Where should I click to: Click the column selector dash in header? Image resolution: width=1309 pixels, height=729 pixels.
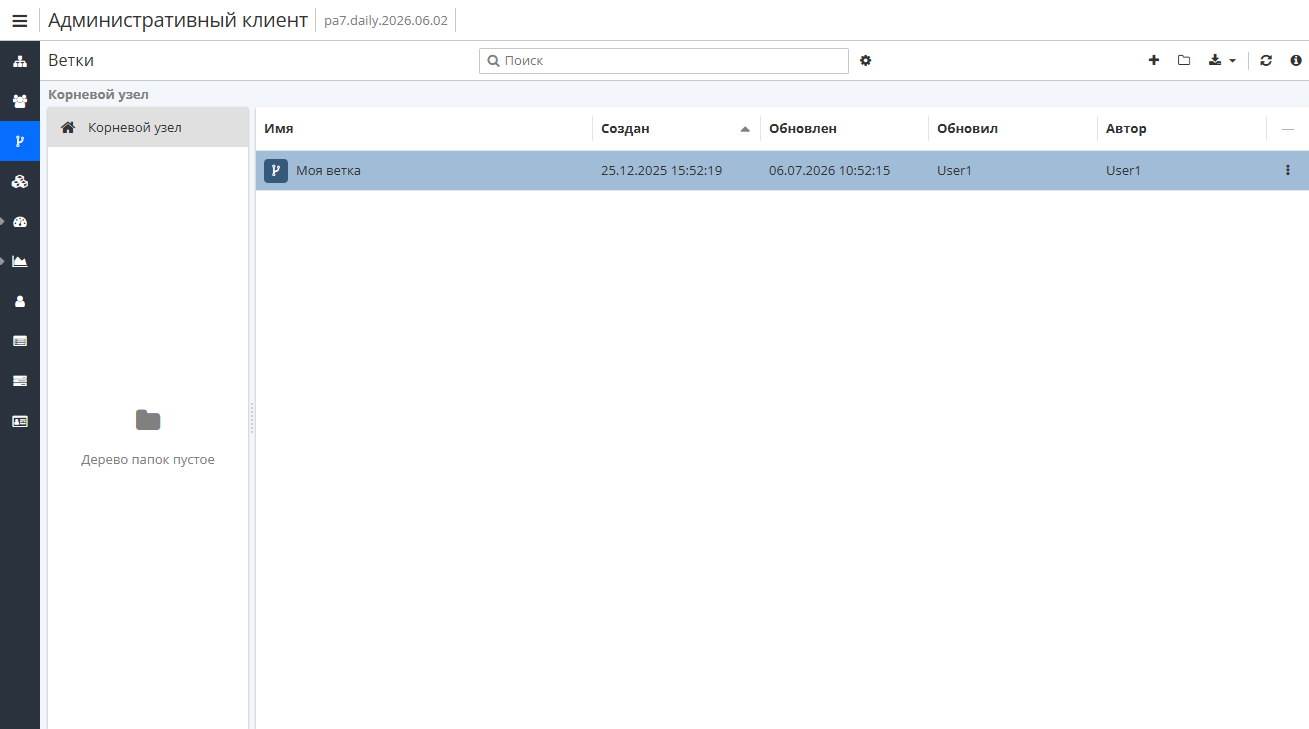[1288, 129]
